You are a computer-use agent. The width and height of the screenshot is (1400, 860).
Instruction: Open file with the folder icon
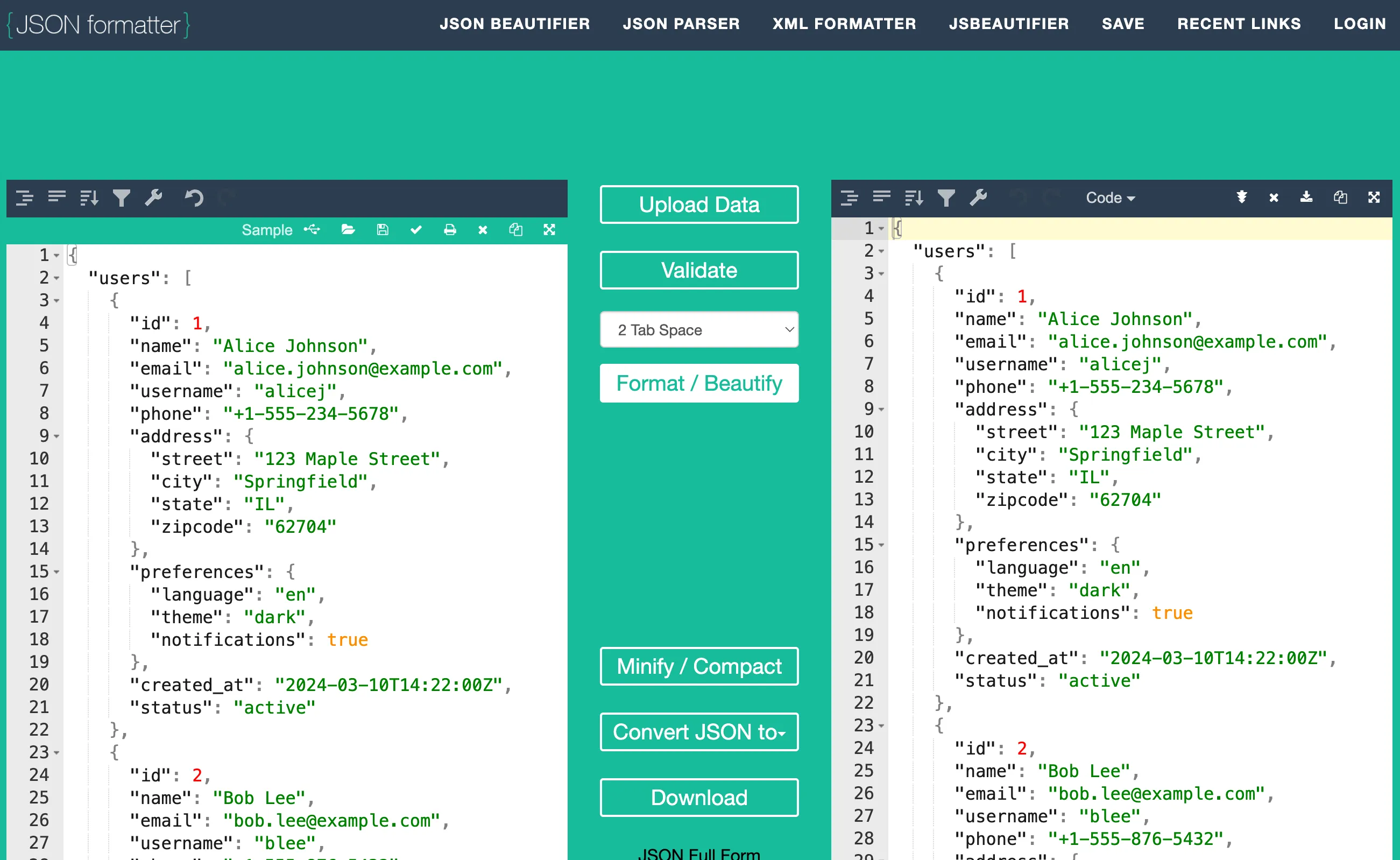[x=348, y=230]
